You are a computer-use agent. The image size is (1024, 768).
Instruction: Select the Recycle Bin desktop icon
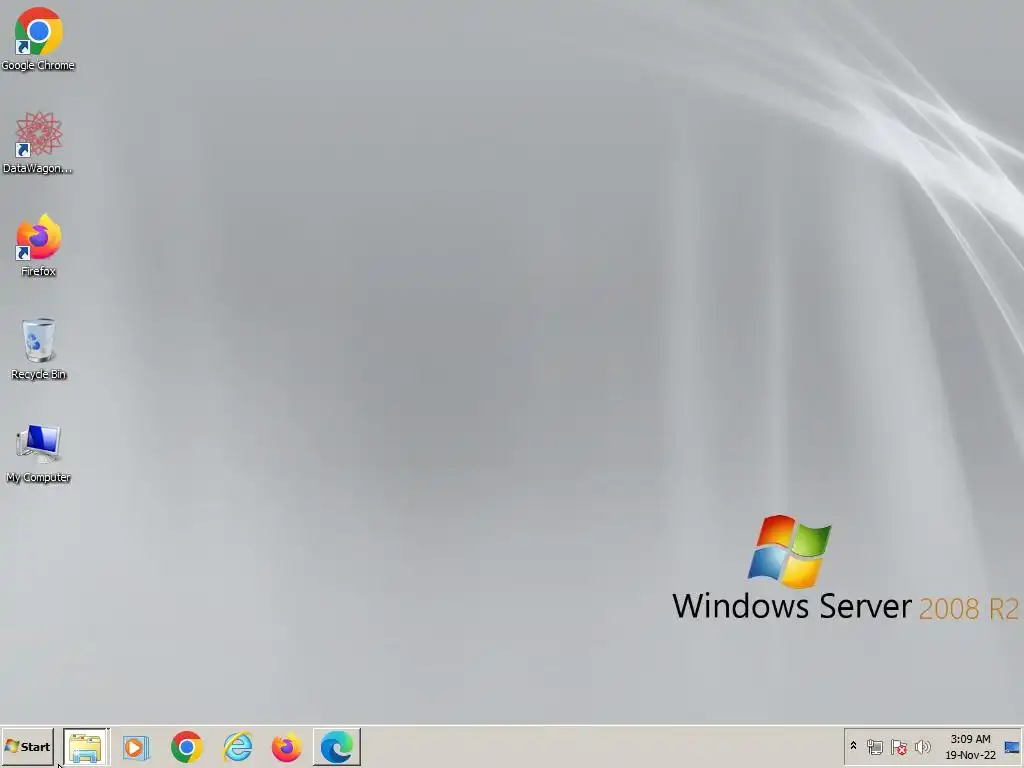tap(38, 349)
